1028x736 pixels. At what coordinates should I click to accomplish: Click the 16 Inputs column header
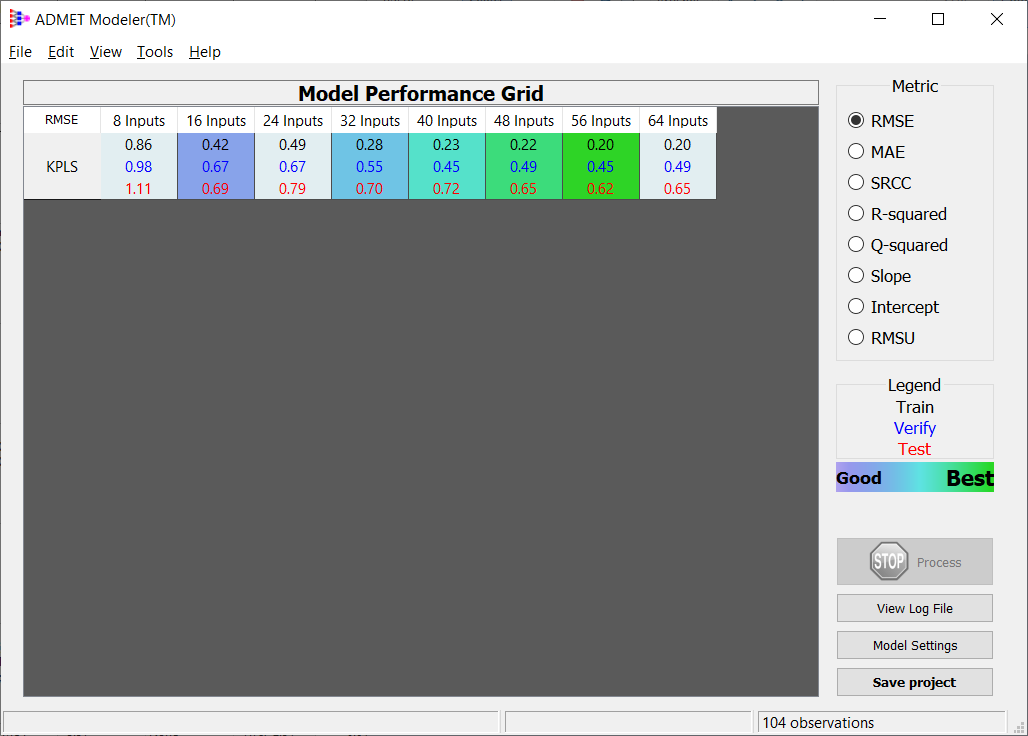tap(216, 121)
